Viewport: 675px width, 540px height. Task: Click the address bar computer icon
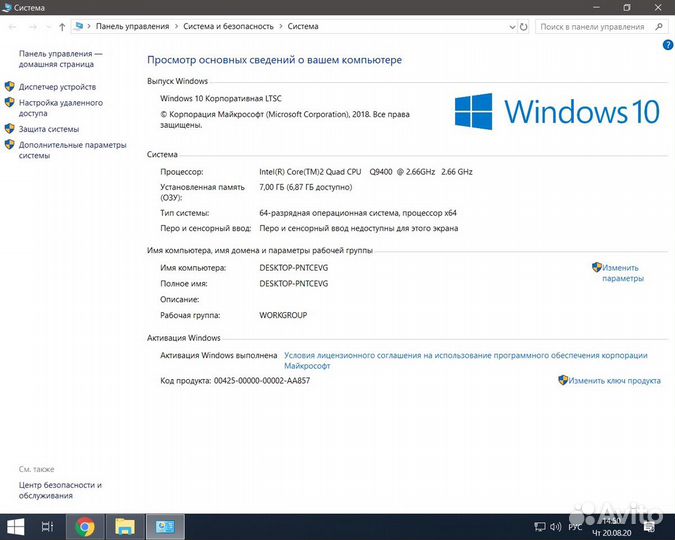pos(78,26)
